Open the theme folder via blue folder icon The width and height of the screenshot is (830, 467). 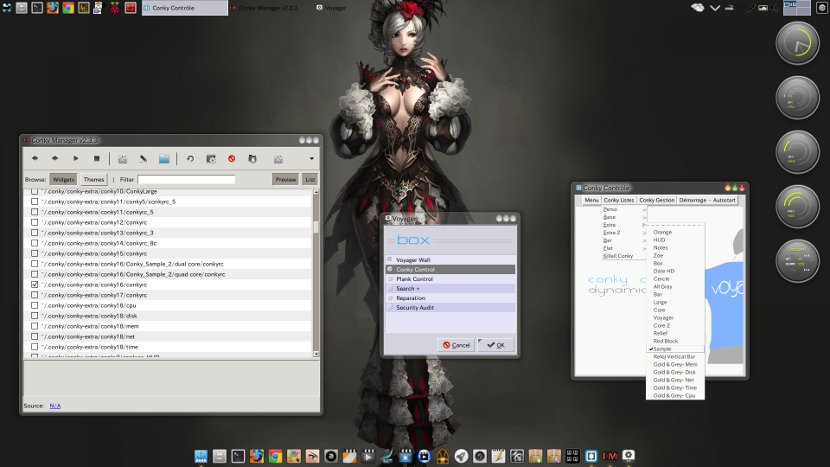[164, 159]
